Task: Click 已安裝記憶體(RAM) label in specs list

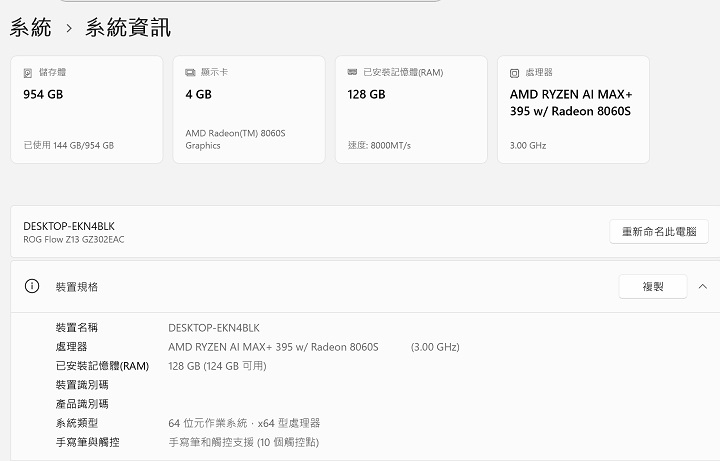Action: click(102, 366)
